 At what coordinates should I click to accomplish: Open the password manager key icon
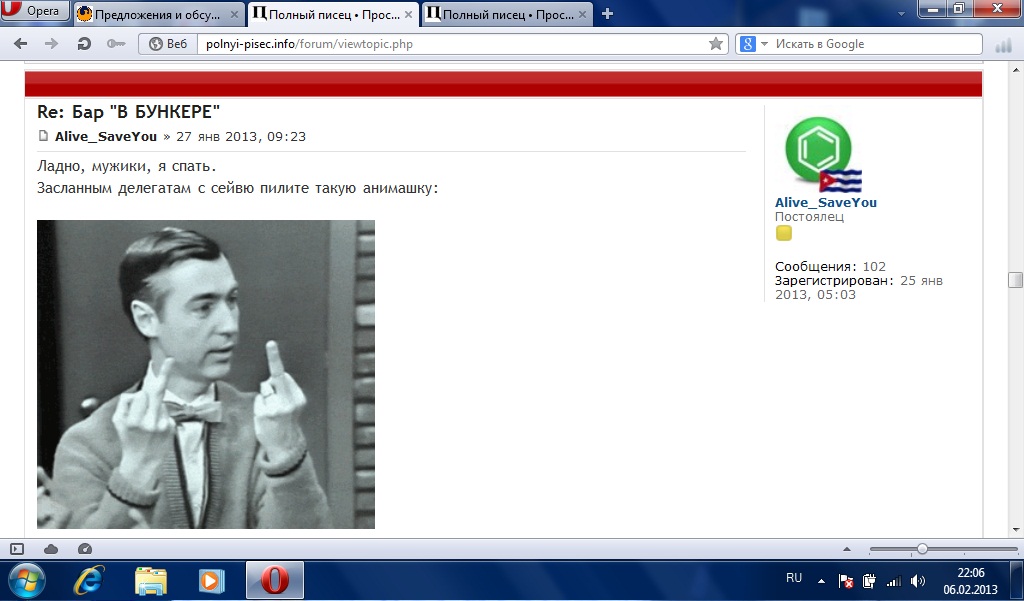pyautogui.click(x=116, y=44)
